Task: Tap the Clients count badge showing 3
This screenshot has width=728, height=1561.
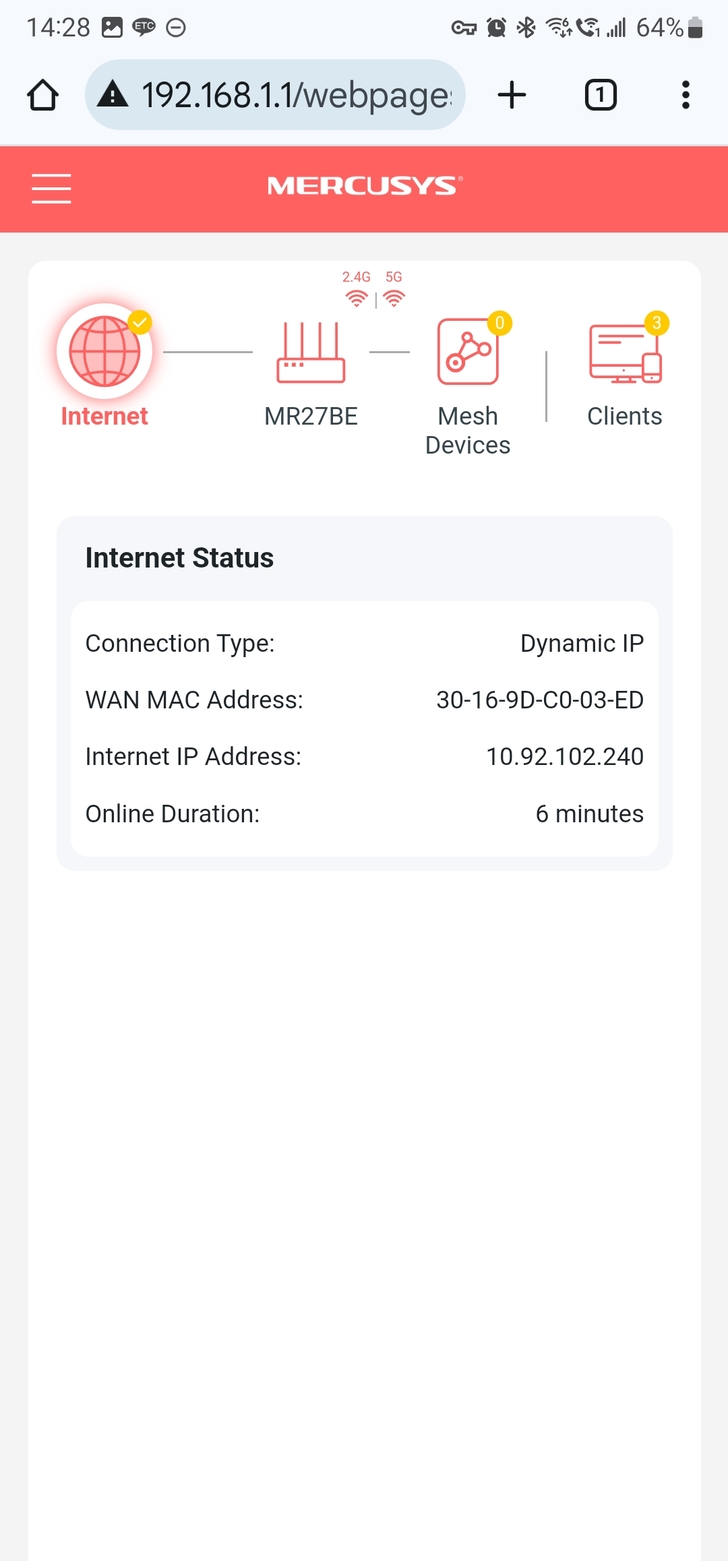Action: pos(656,322)
